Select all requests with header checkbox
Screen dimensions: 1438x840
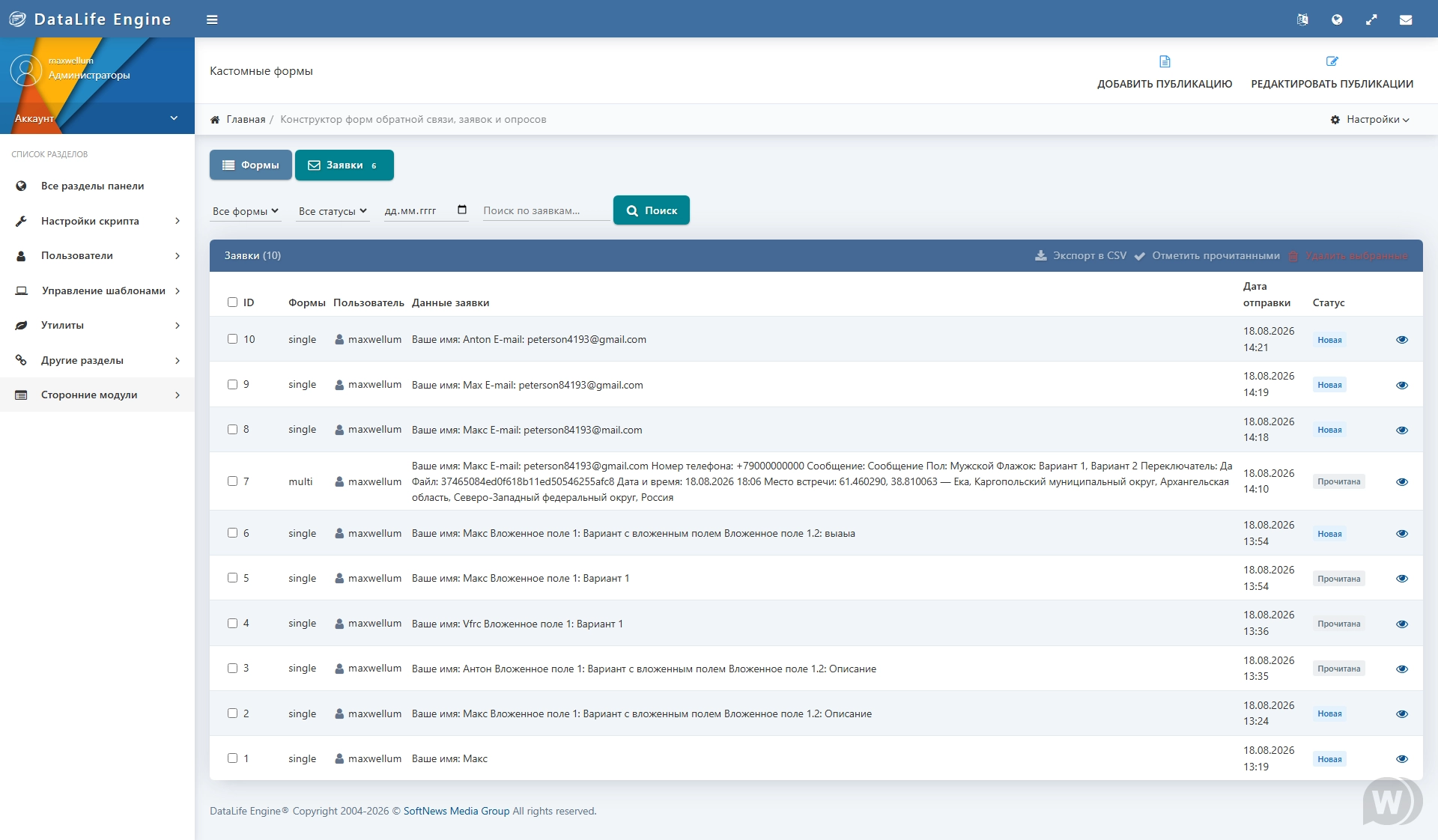tap(232, 302)
